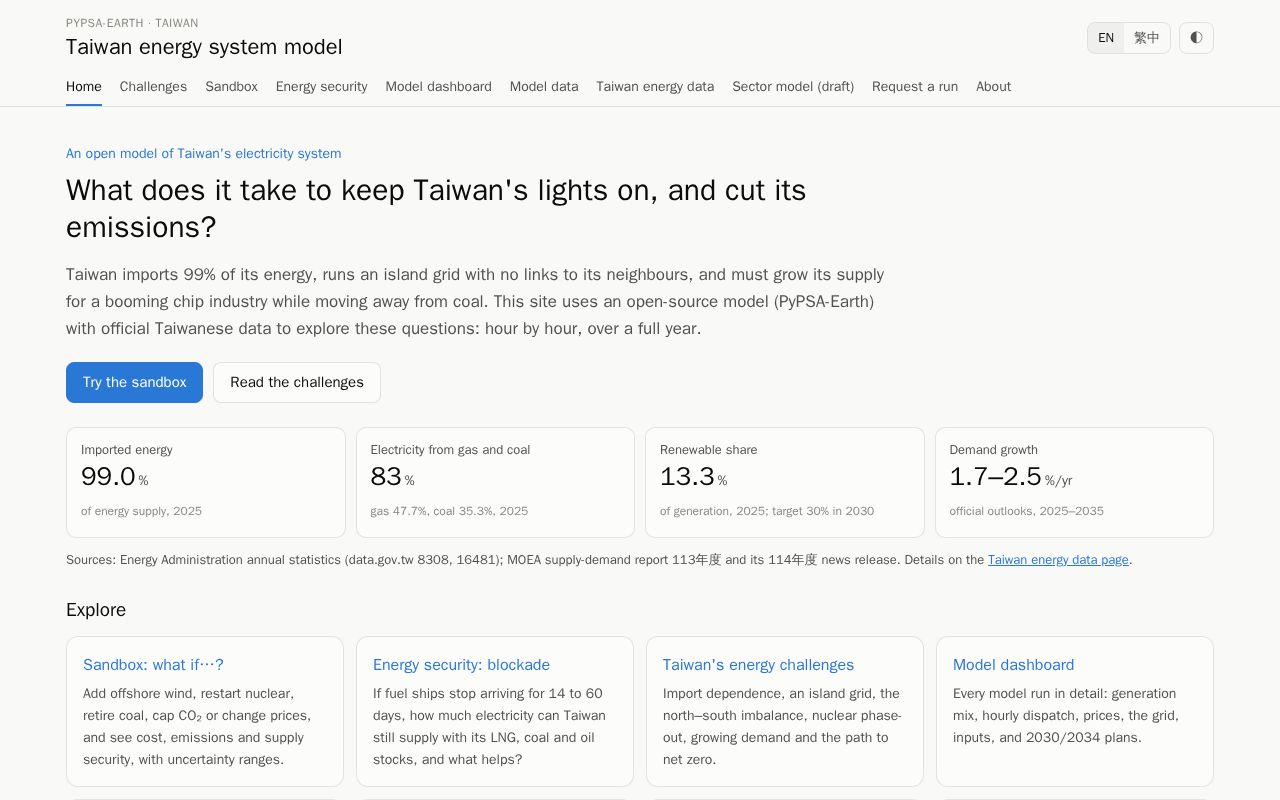Open the 'Sandbox: what if…?' card link
The width and height of the screenshot is (1280, 800).
pyautogui.click(x=153, y=665)
